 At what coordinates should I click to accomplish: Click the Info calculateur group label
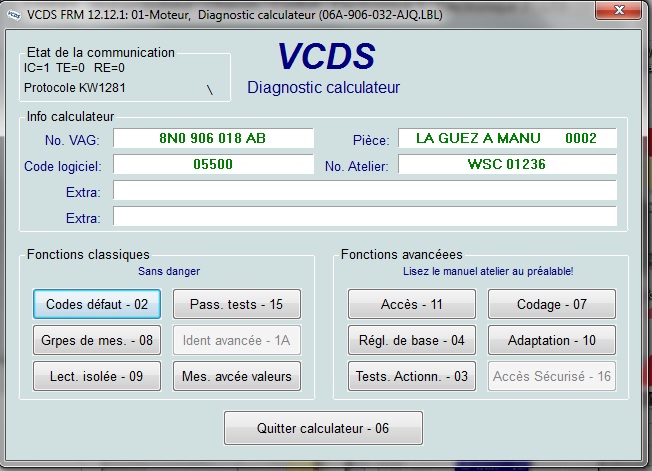click(x=70, y=116)
